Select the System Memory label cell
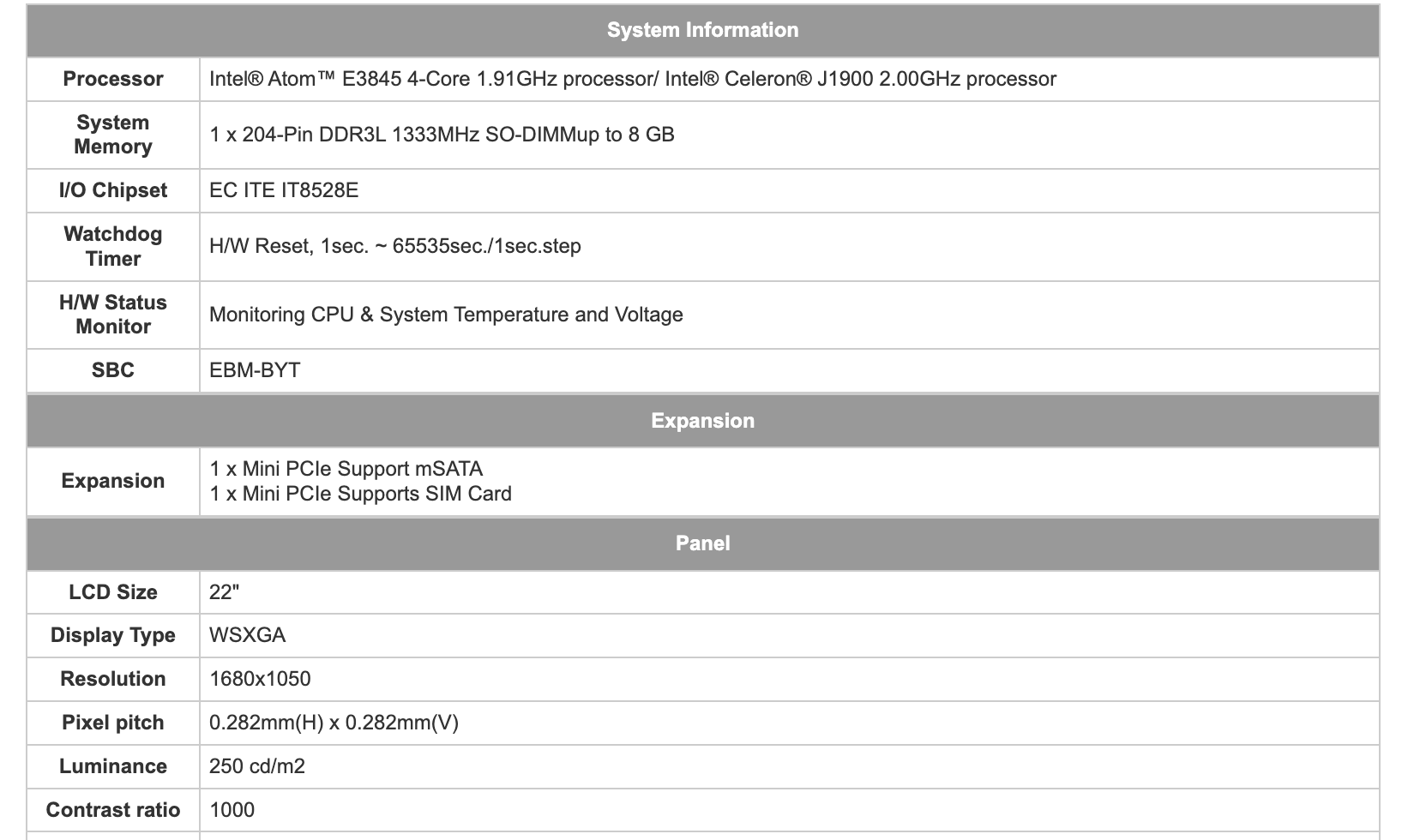 [x=113, y=135]
